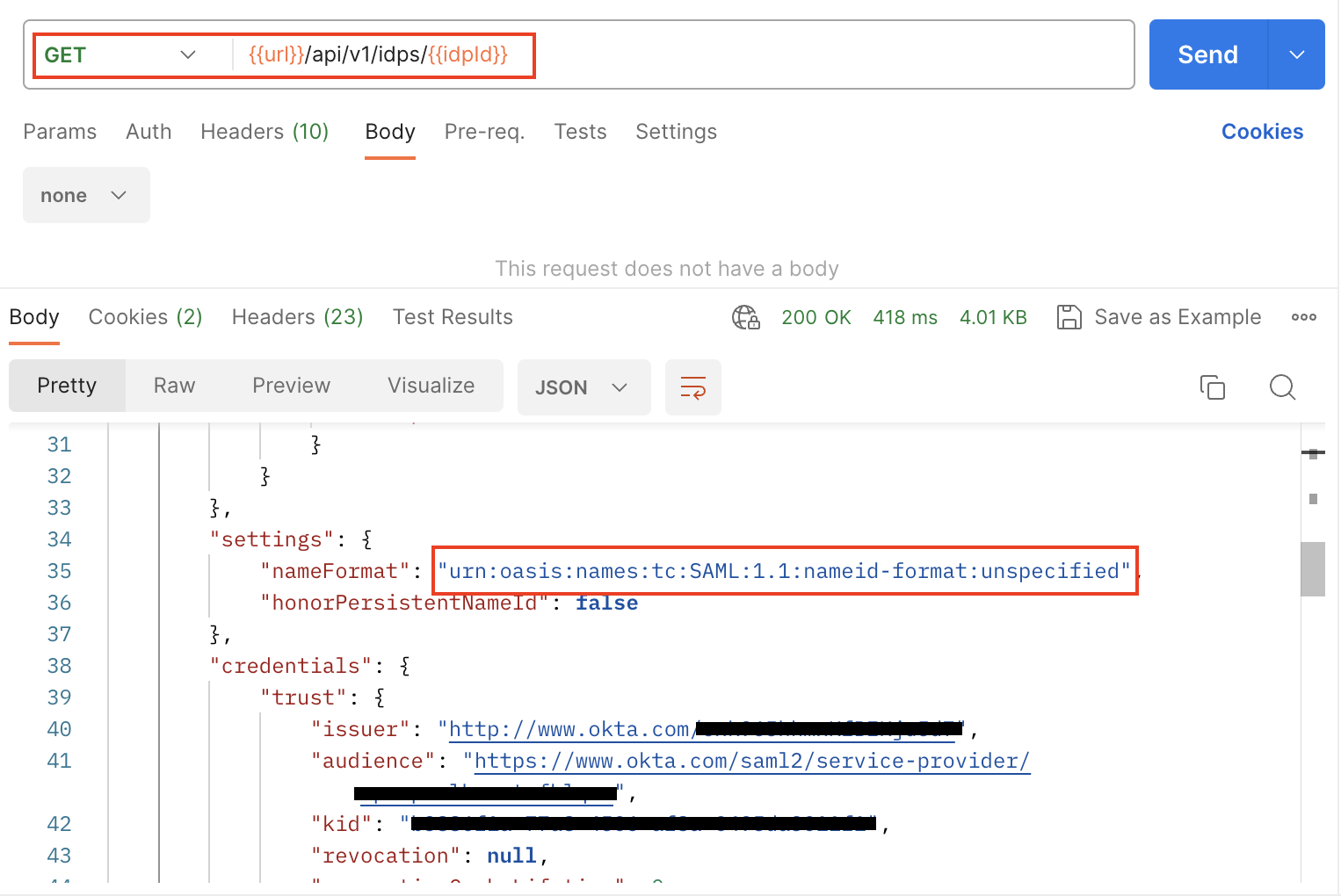Select the Visualize response view

click(x=431, y=386)
